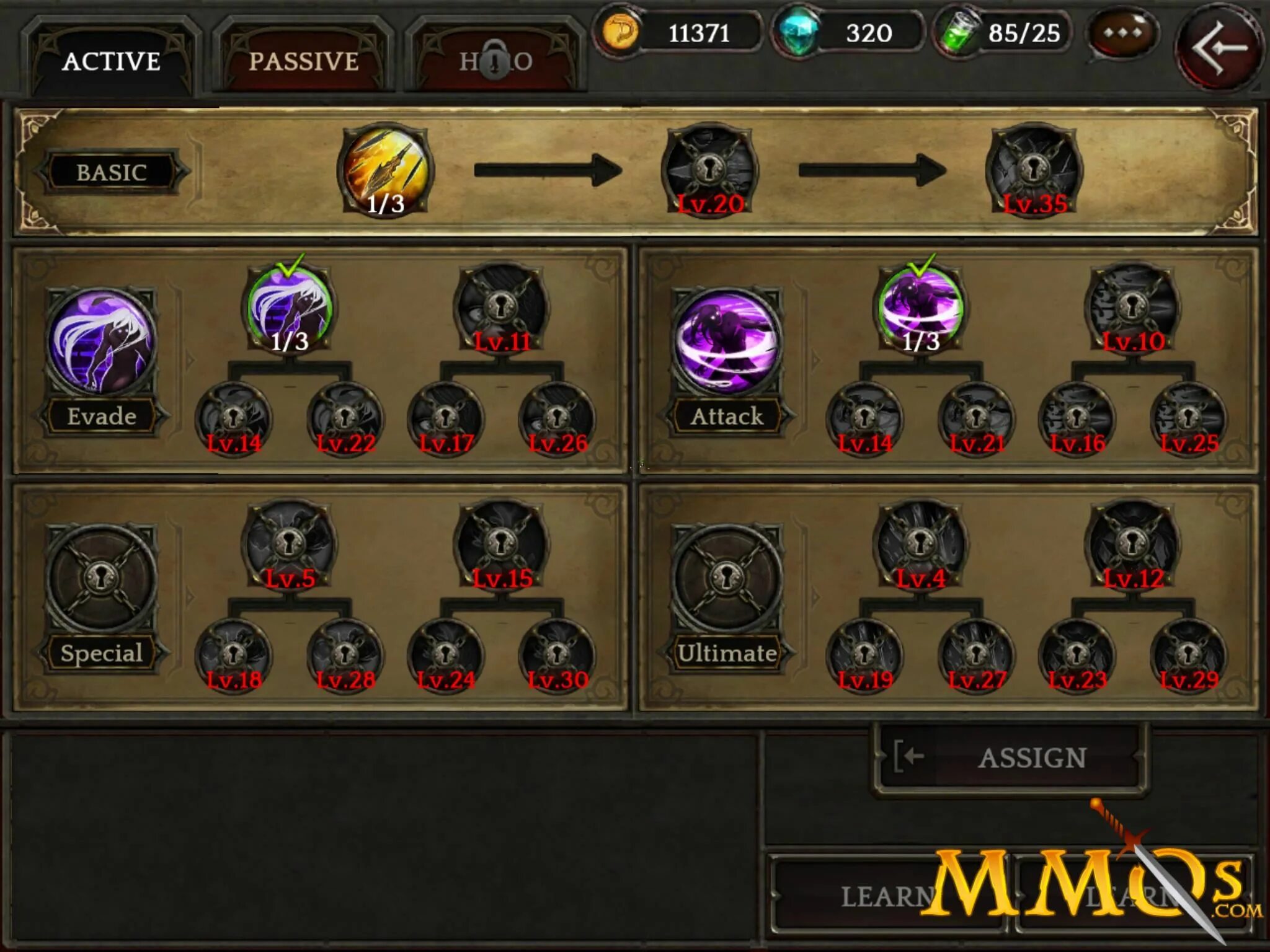1270x952 pixels.
Task: Tap the locked Lv.35 basic skill
Action: (1034, 170)
